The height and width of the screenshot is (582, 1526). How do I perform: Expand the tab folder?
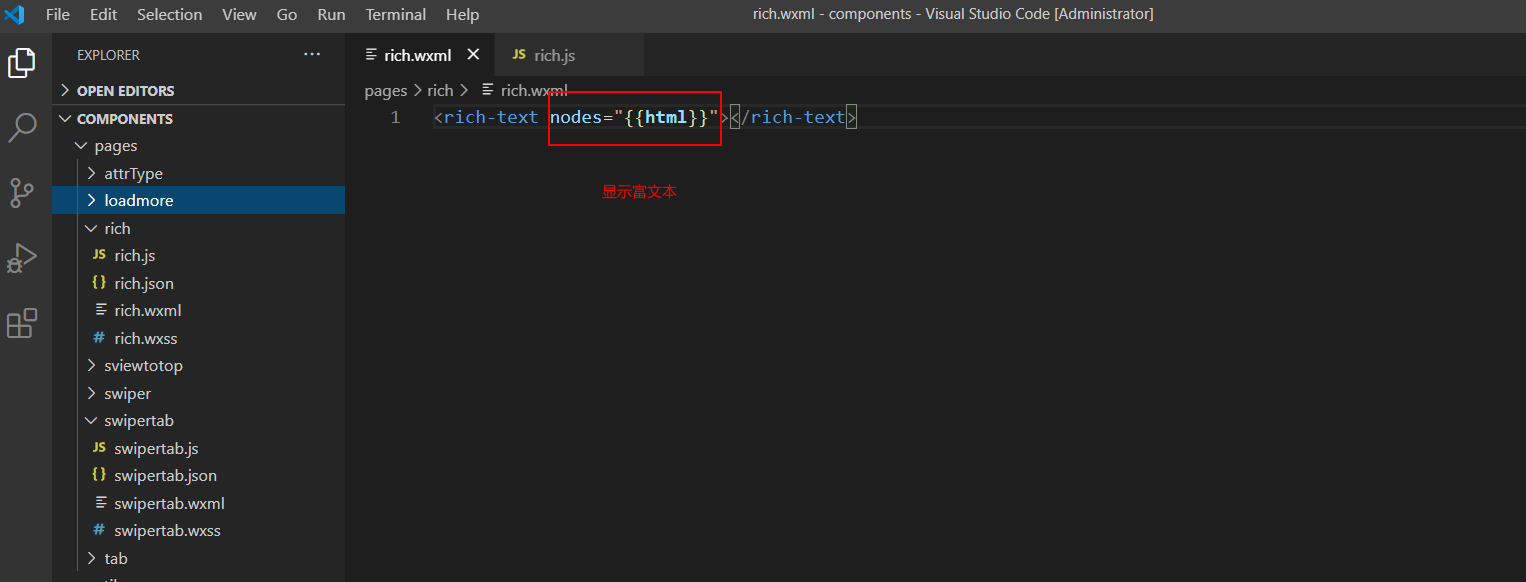[x=198, y=558]
